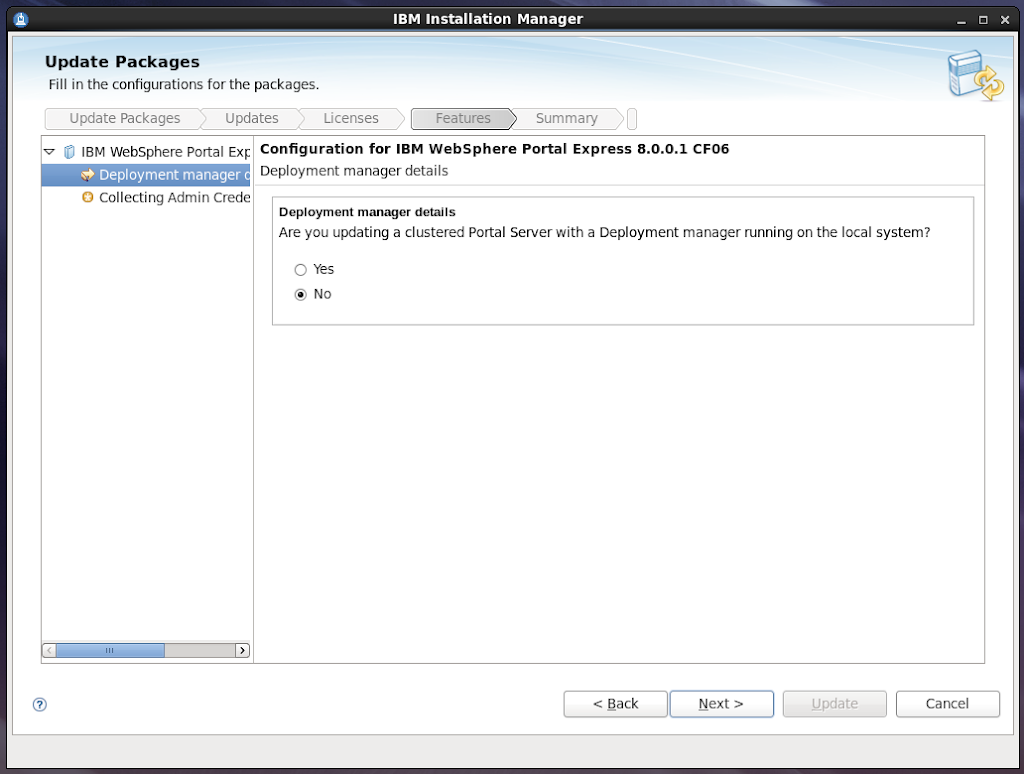Go to the Features wizard step
This screenshot has height=774, width=1024.
point(462,119)
